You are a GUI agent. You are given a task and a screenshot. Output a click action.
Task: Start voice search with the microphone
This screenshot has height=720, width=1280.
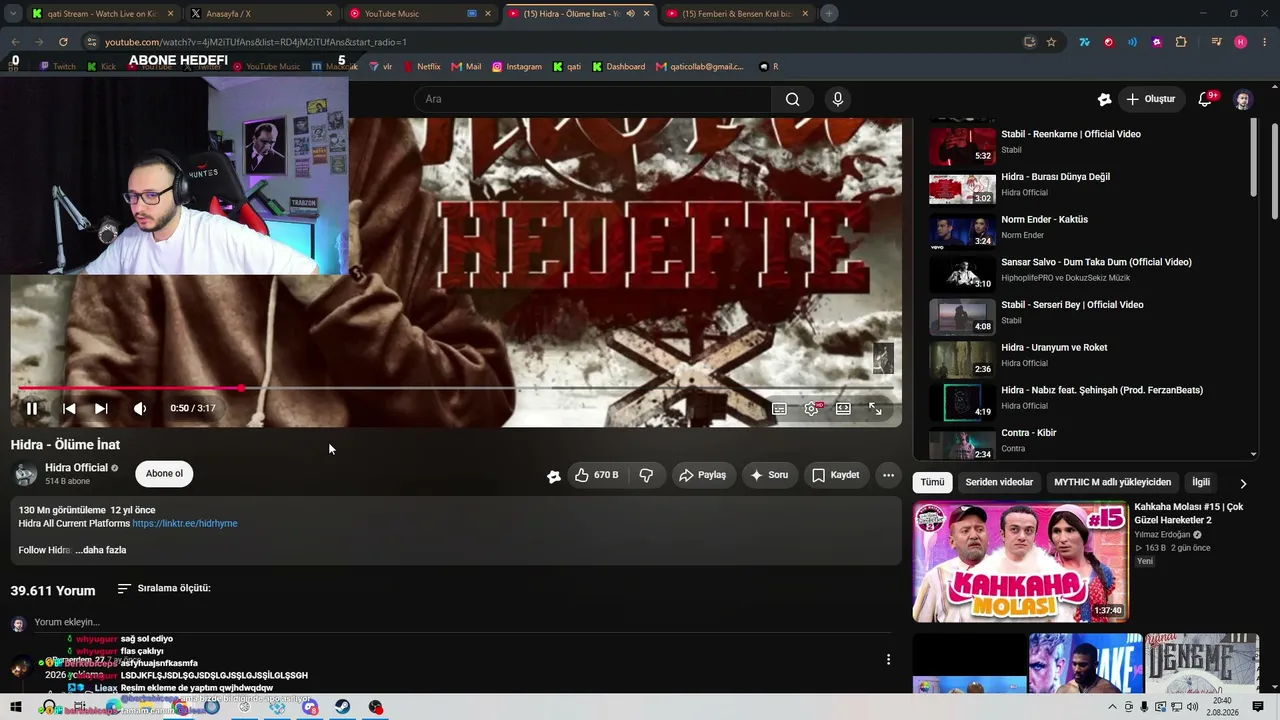pos(838,99)
